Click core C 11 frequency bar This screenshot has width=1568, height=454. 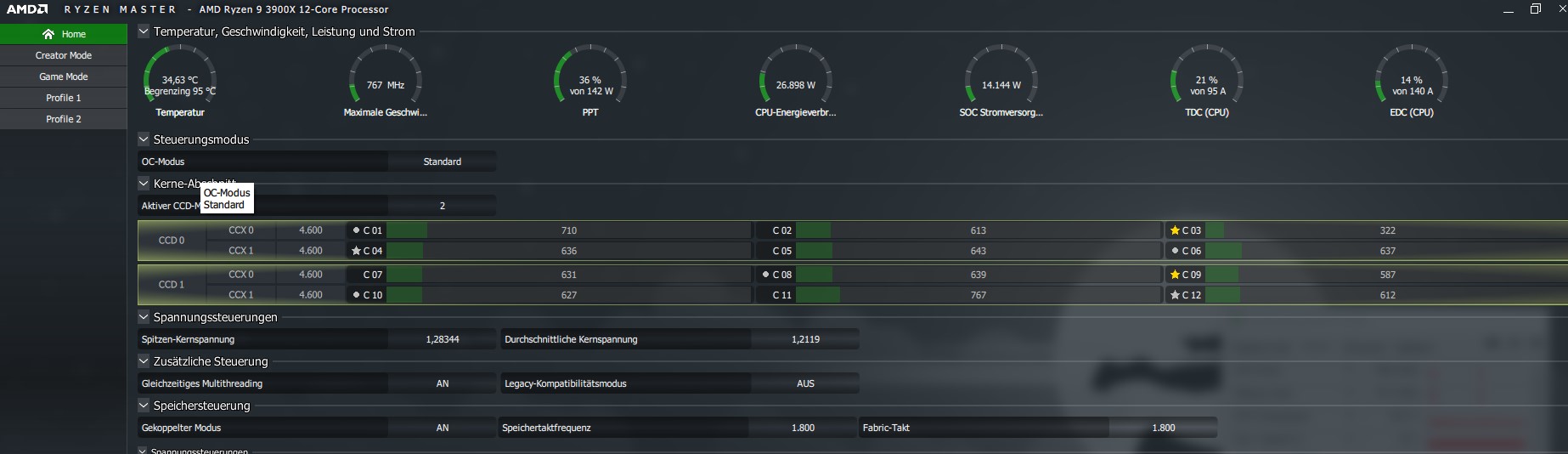pyautogui.click(x=978, y=295)
